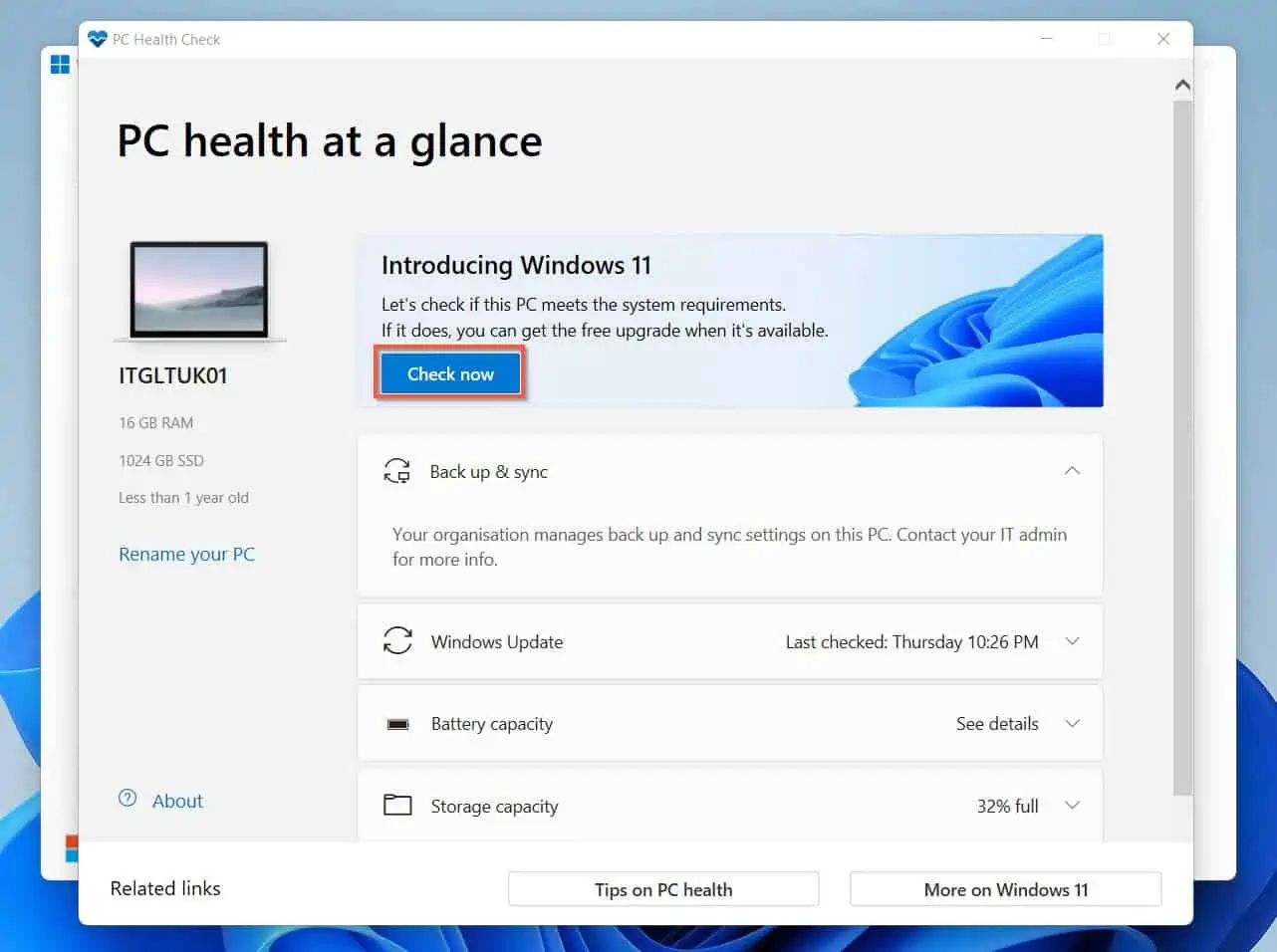Click the '16 GB RAM' text

point(156,422)
